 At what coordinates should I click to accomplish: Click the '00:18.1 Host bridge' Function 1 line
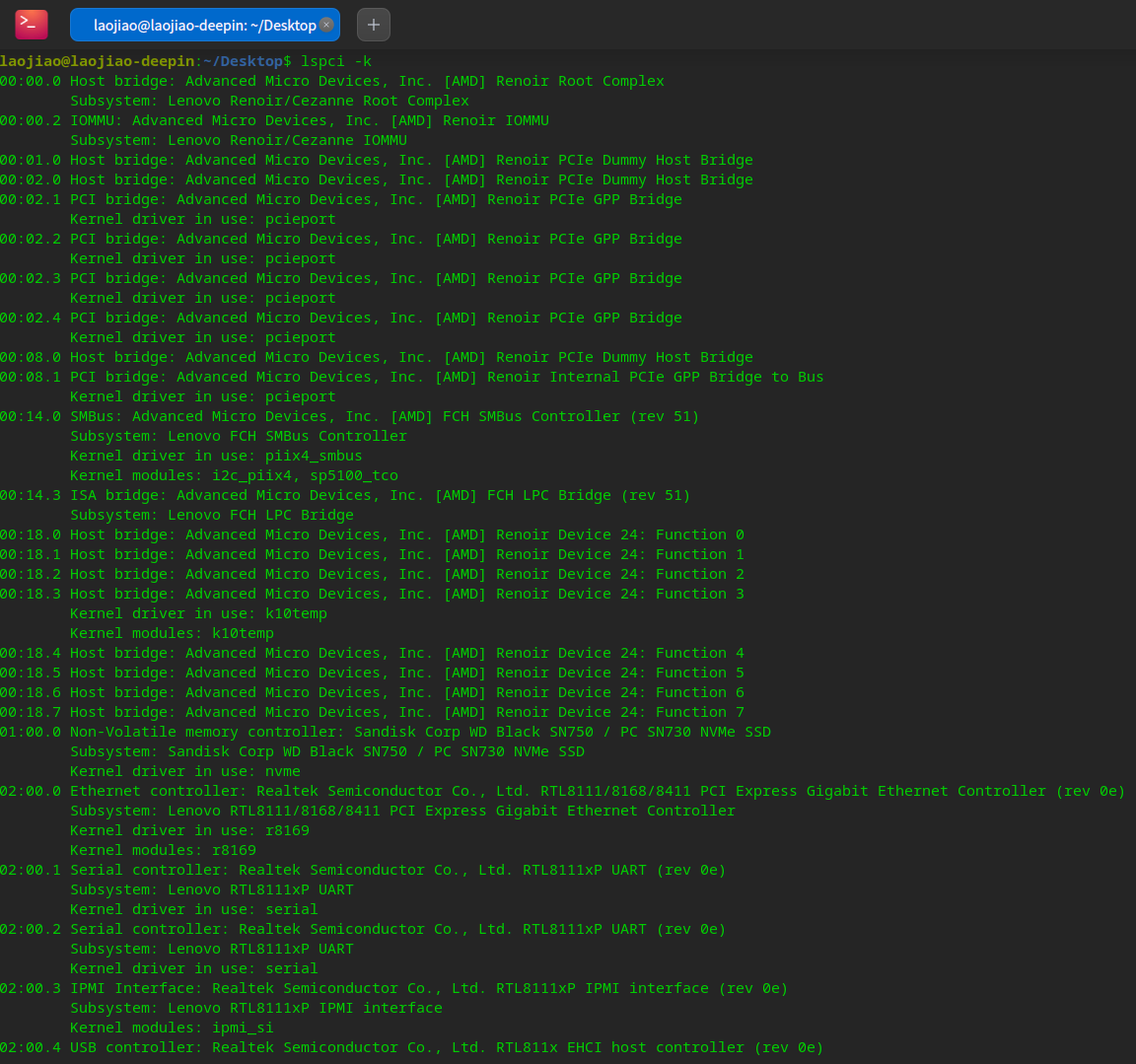click(373, 554)
